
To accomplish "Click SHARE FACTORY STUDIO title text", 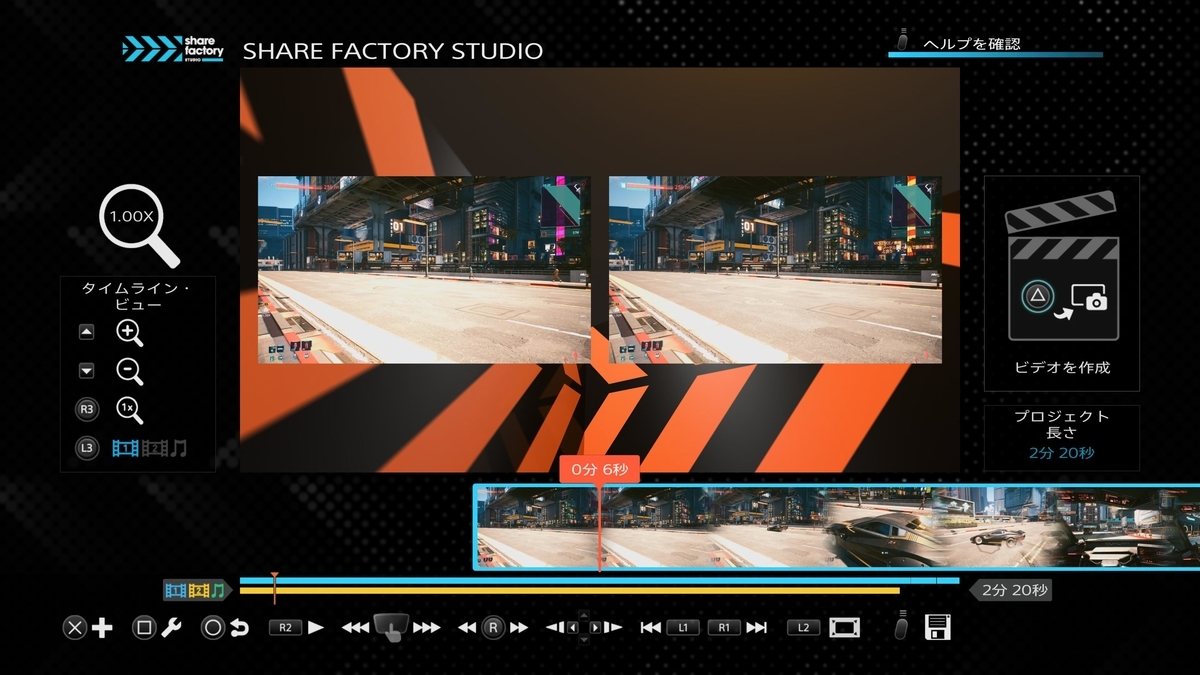I will [x=393, y=51].
